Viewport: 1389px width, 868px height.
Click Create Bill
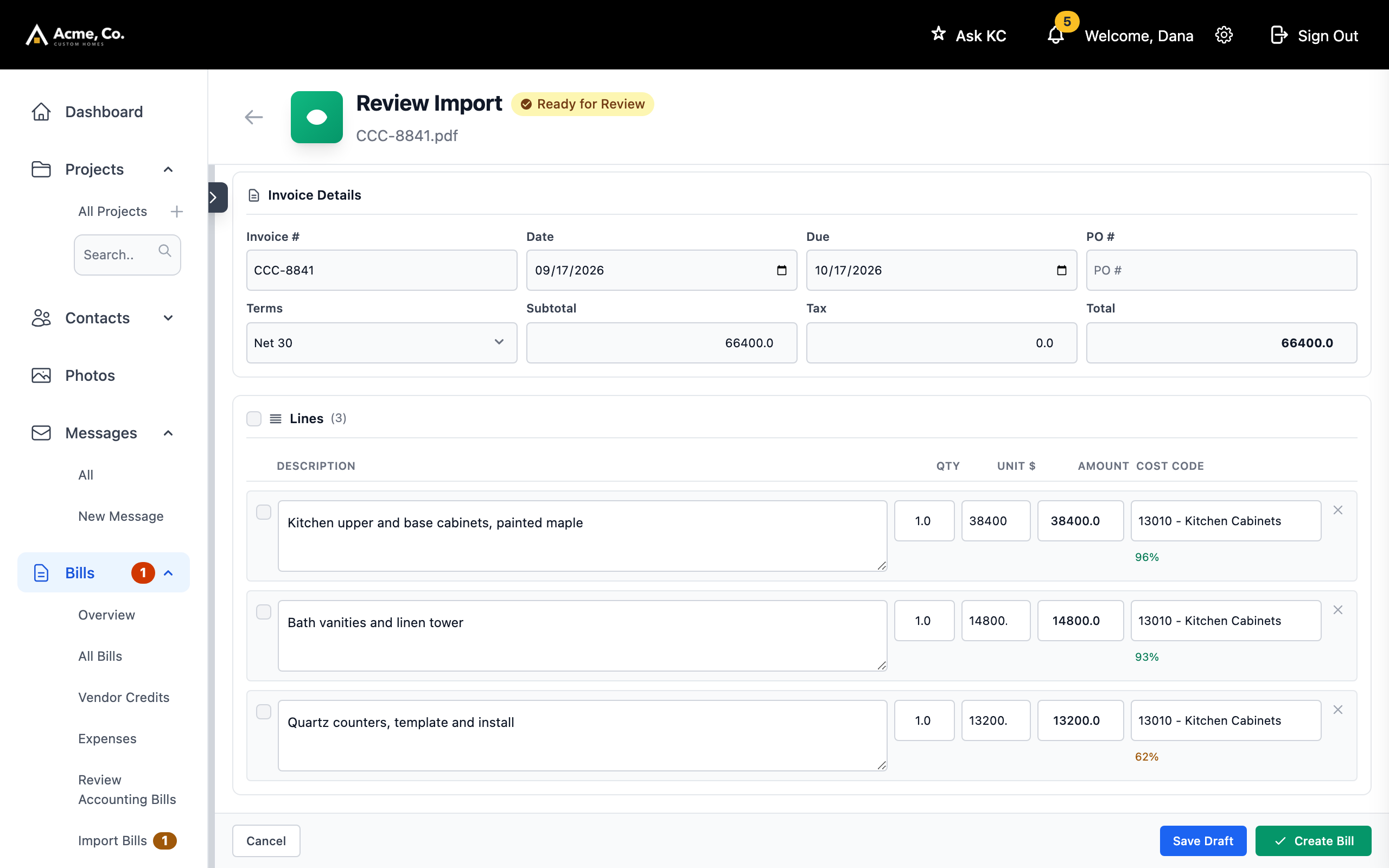(1313, 841)
